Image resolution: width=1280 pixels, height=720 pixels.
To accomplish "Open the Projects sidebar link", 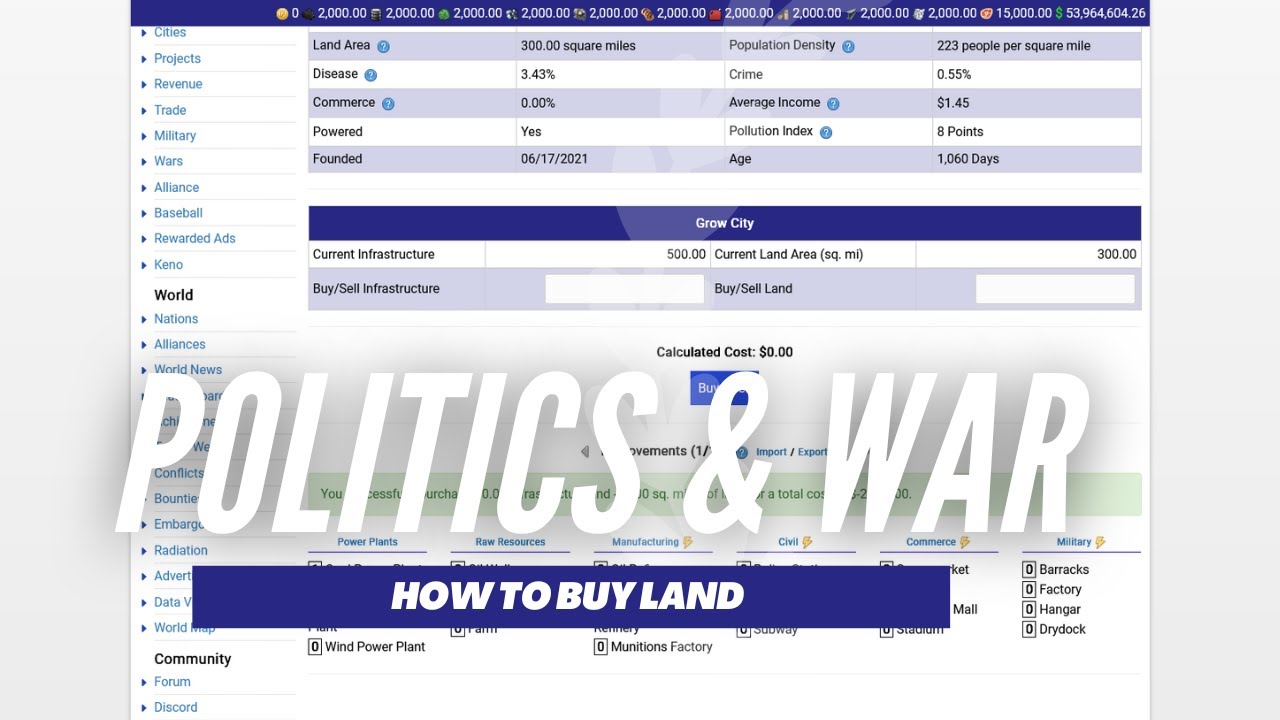I will point(177,58).
